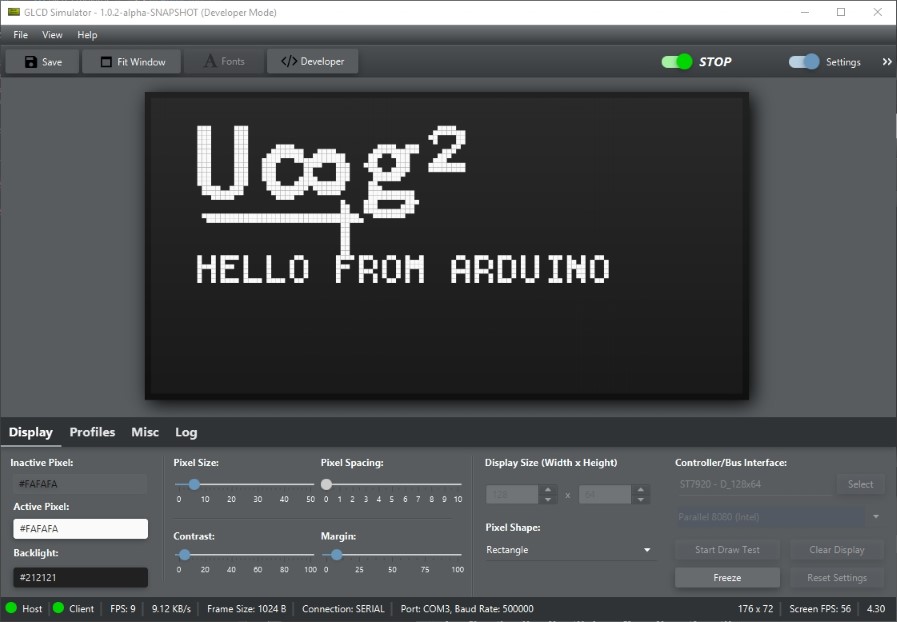Viewport: 897px width, 622px height.
Task: Click the green Client status indicator
Action: [58, 608]
